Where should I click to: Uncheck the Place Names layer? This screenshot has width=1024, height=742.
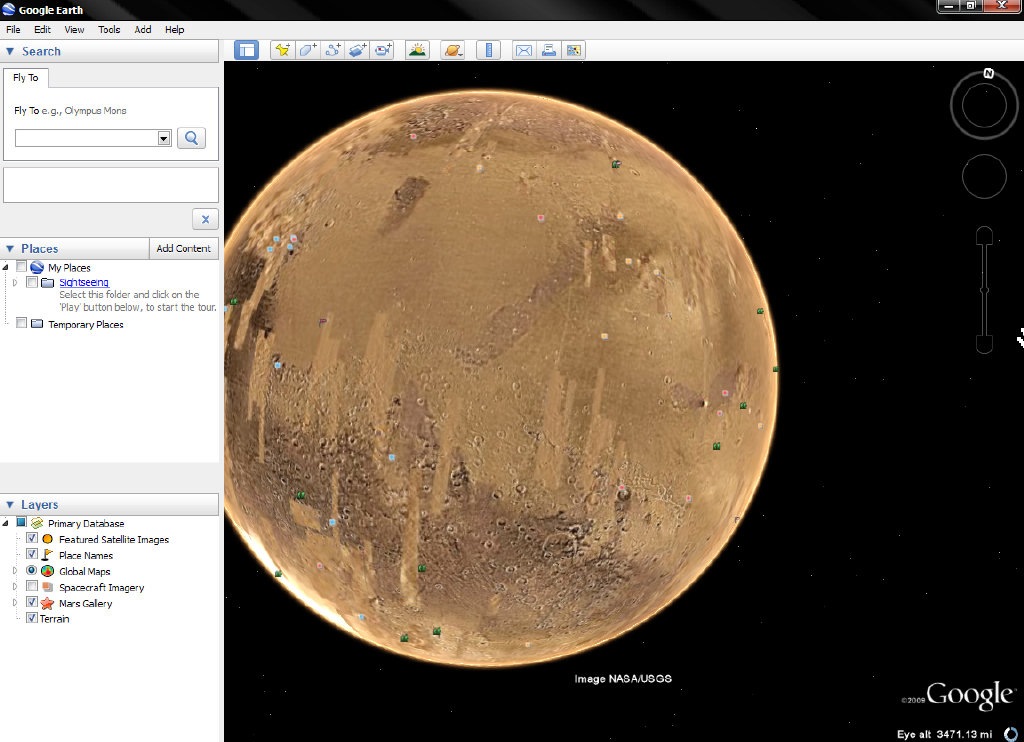pyautogui.click(x=31, y=554)
